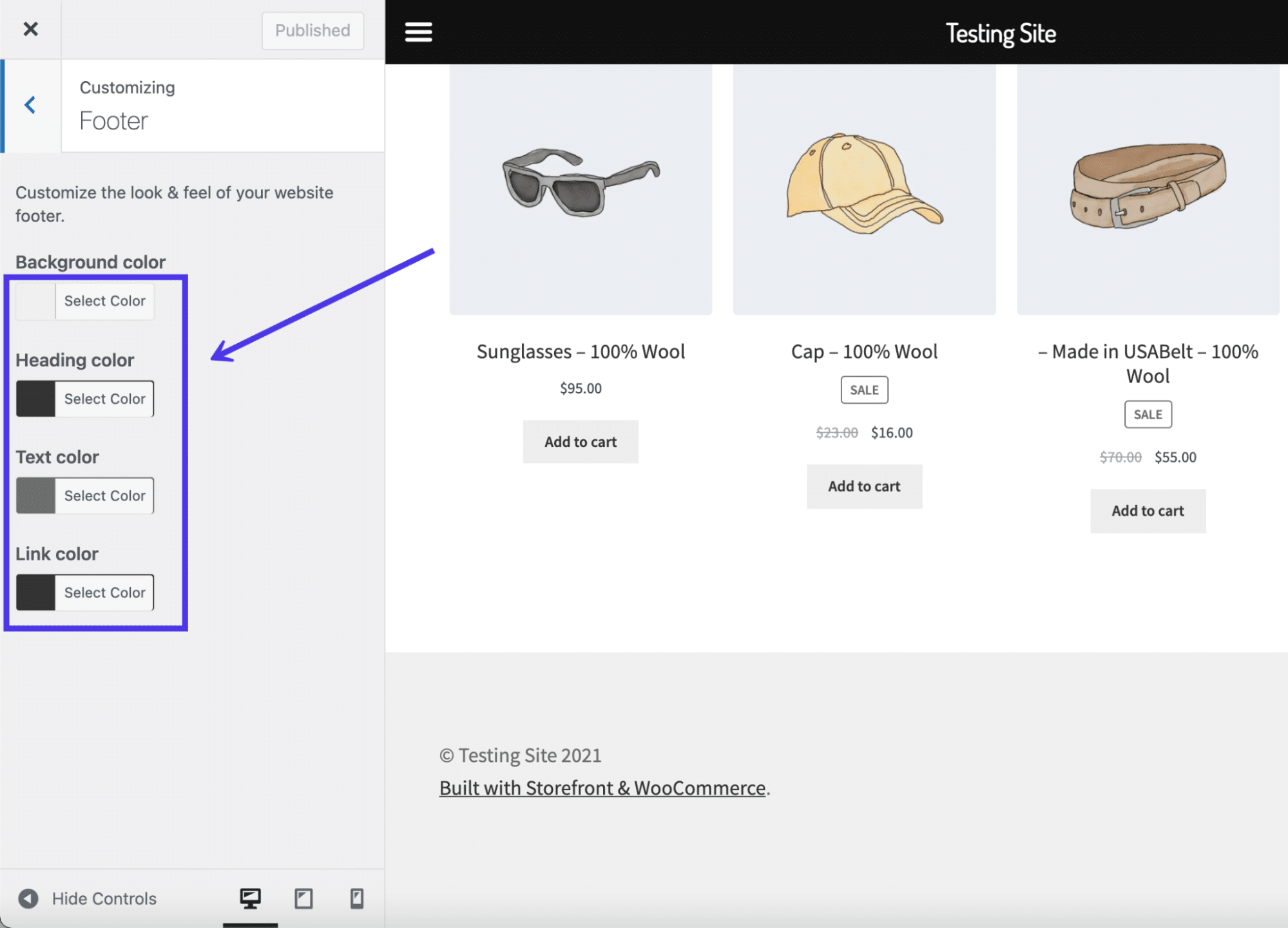
Task: Click 'Select Color' for Heading color
Action: point(104,398)
